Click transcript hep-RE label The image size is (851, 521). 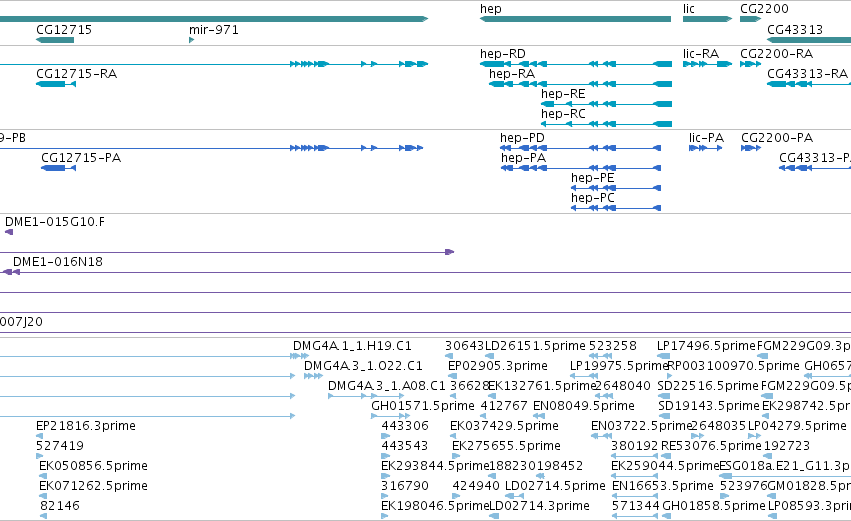563,94
